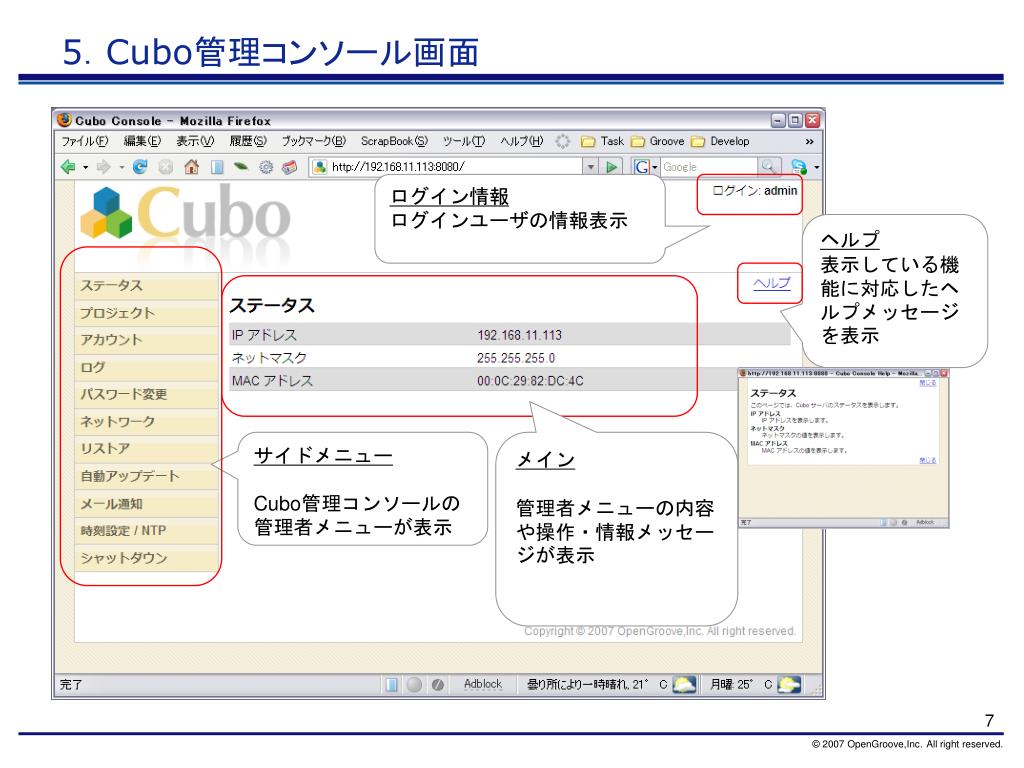Screen dimensions: 1024x768
Task: Open the Task bookmark folder
Action: (x=603, y=141)
